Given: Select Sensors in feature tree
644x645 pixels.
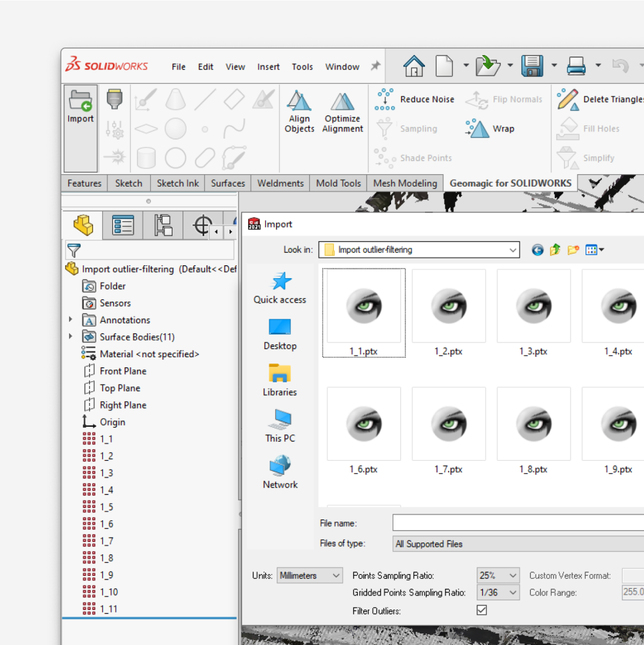Looking at the screenshot, I should pyautogui.click(x=107, y=303).
